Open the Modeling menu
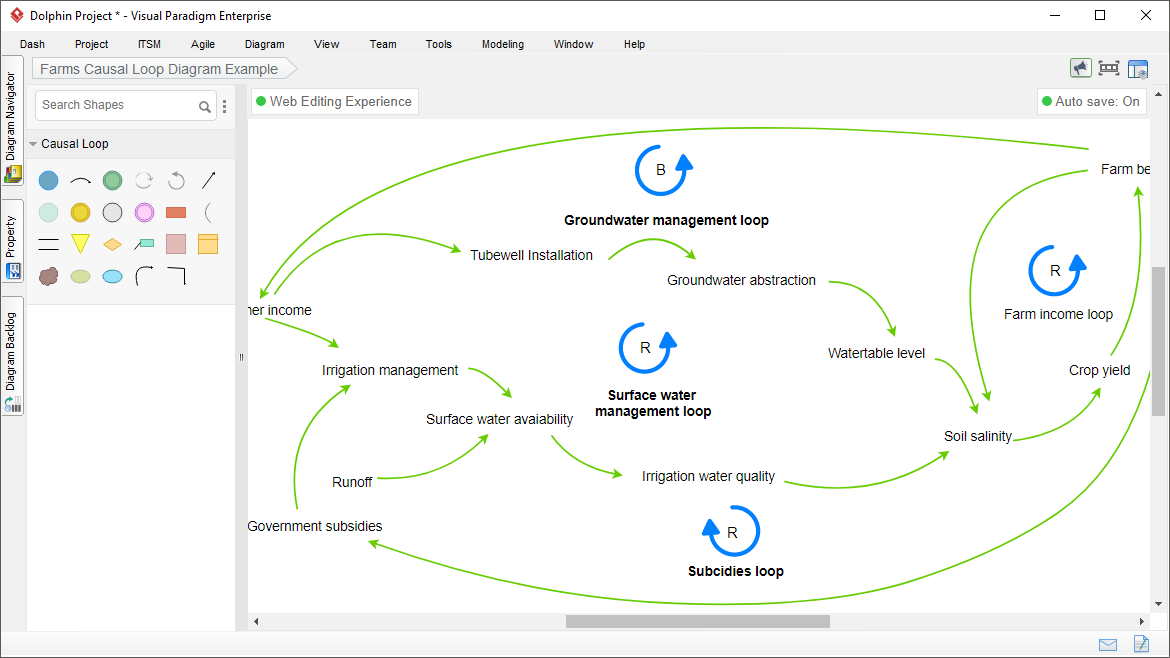This screenshot has width=1170, height=658. (502, 44)
